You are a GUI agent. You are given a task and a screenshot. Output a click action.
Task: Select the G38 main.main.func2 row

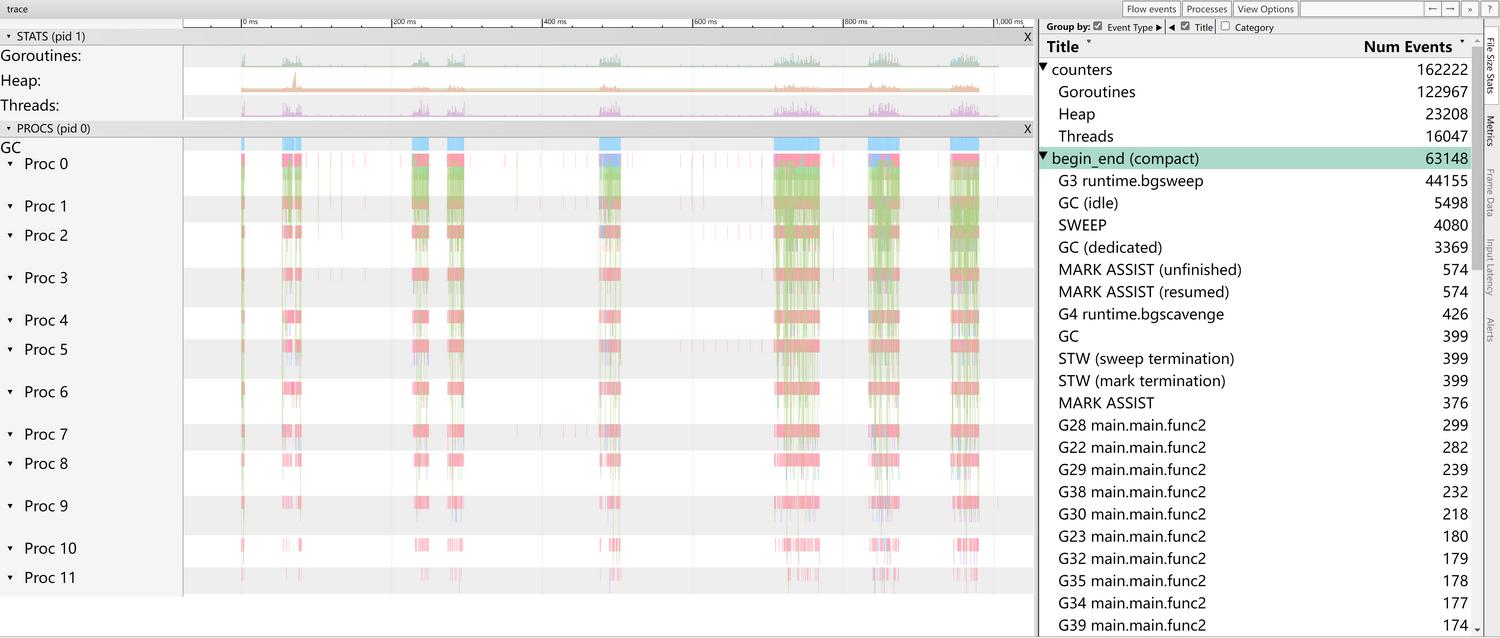tap(1254, 492)
